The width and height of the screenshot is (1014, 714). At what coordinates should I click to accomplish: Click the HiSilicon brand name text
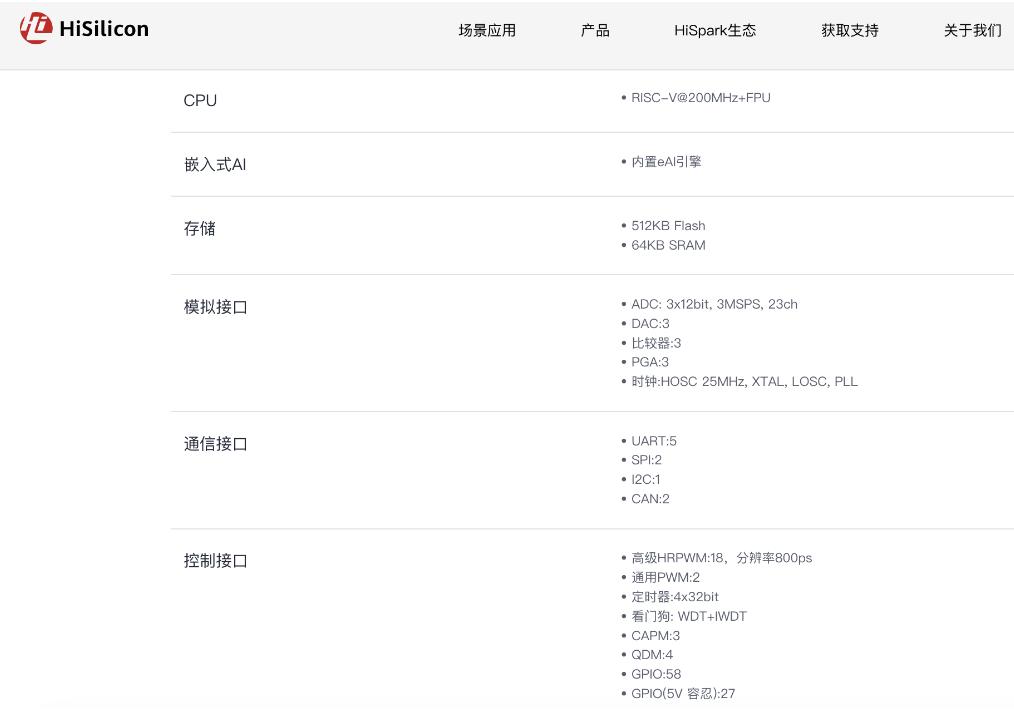pos(104,29)
